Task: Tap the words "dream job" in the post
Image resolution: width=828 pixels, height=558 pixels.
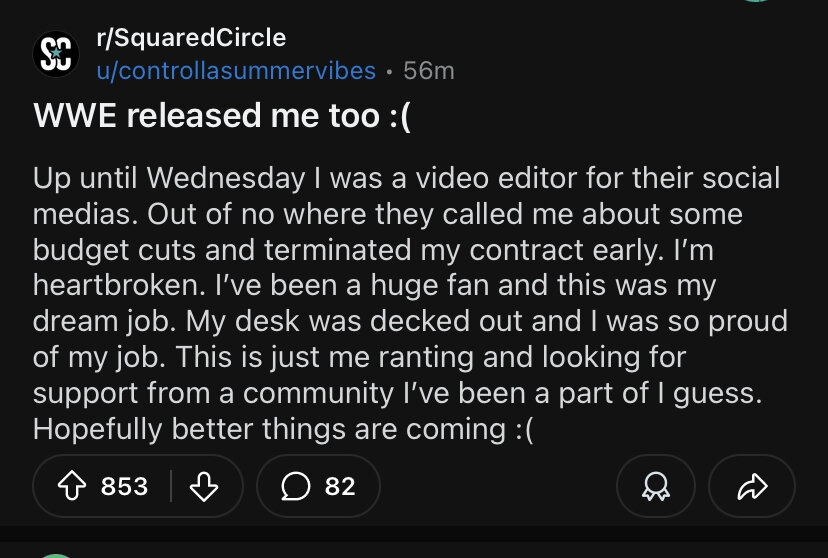Action: click(x=115, y=322)
